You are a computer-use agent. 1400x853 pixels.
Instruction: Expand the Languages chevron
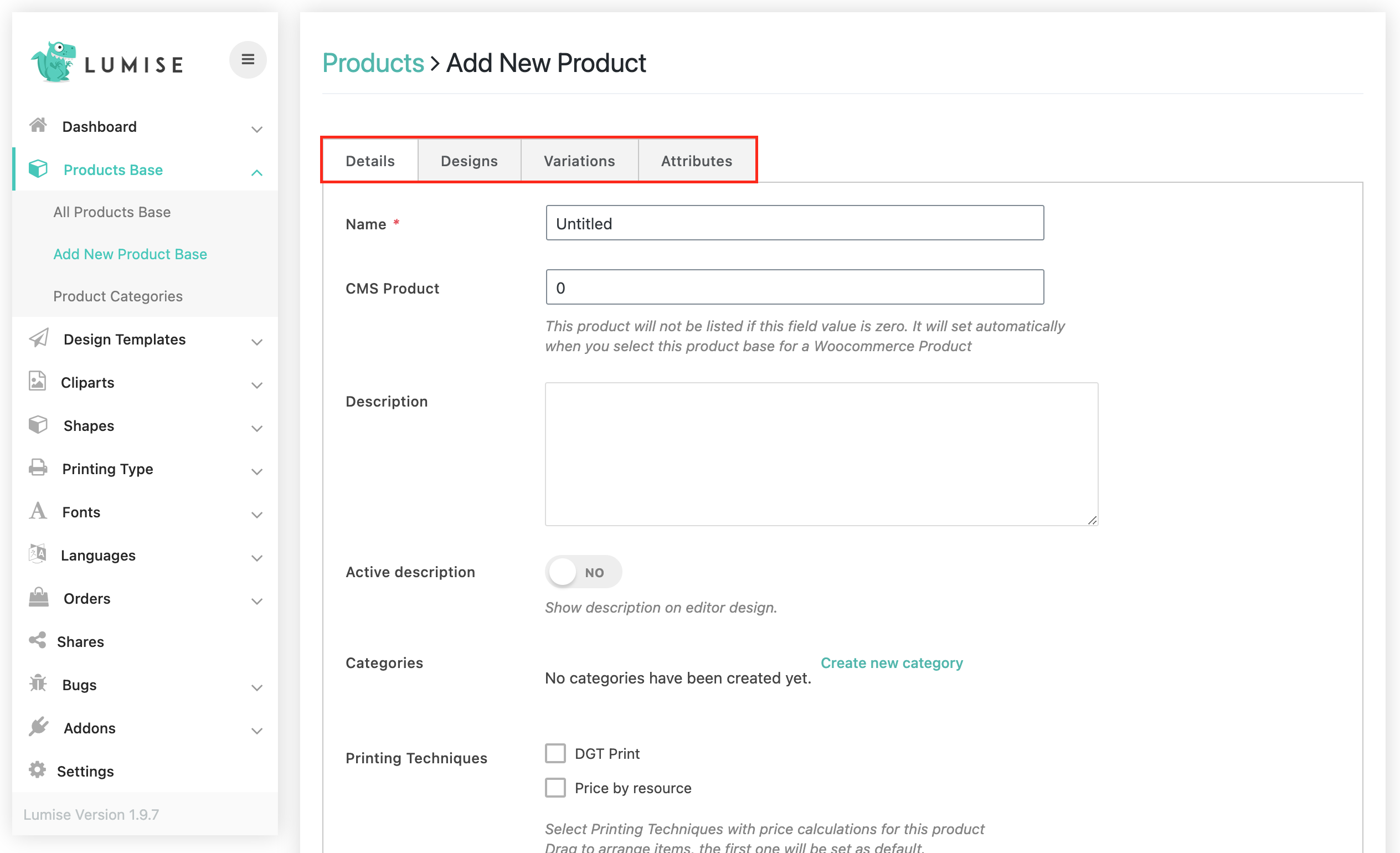click(x=257, y=557)
